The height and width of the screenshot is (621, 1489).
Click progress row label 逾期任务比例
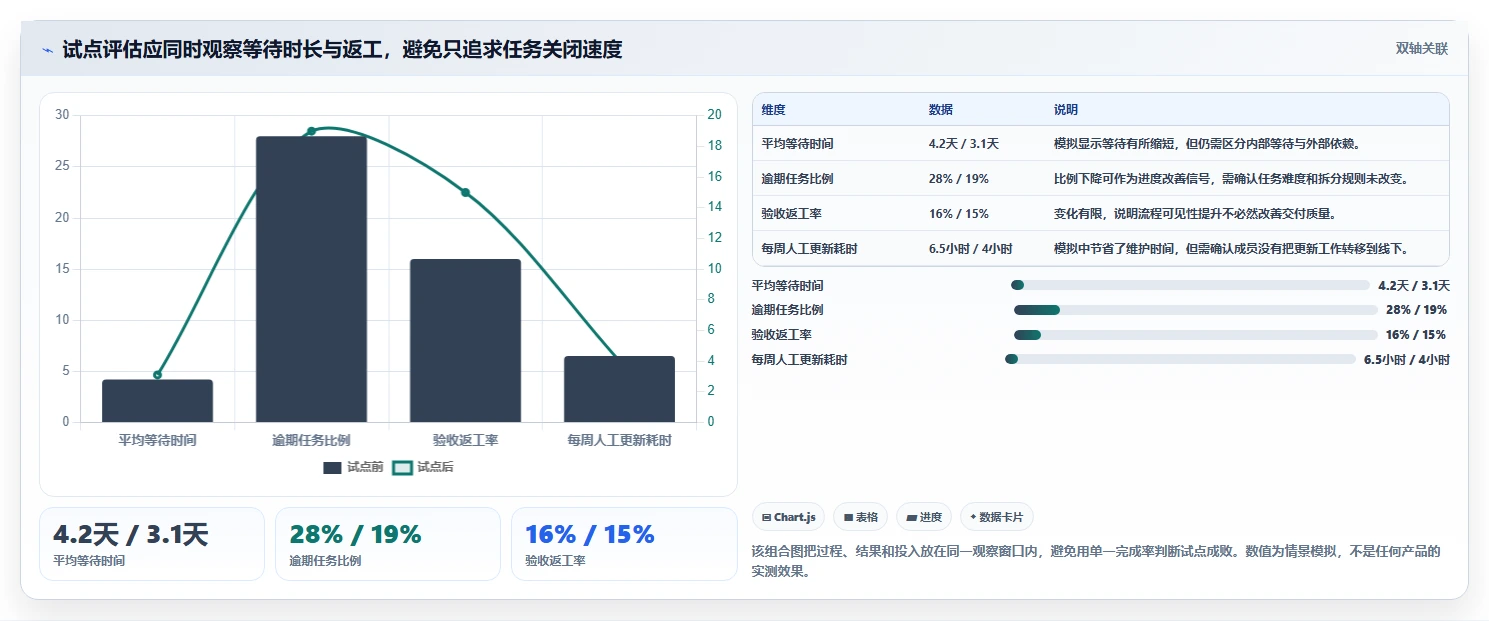788,310
